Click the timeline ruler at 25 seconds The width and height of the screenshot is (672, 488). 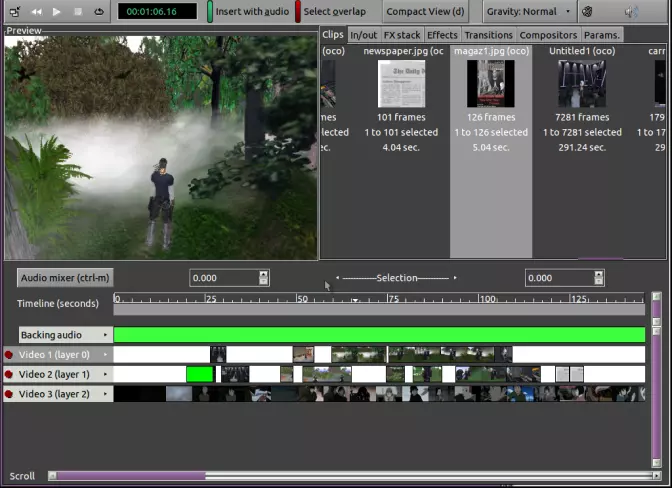pos(205,299)
